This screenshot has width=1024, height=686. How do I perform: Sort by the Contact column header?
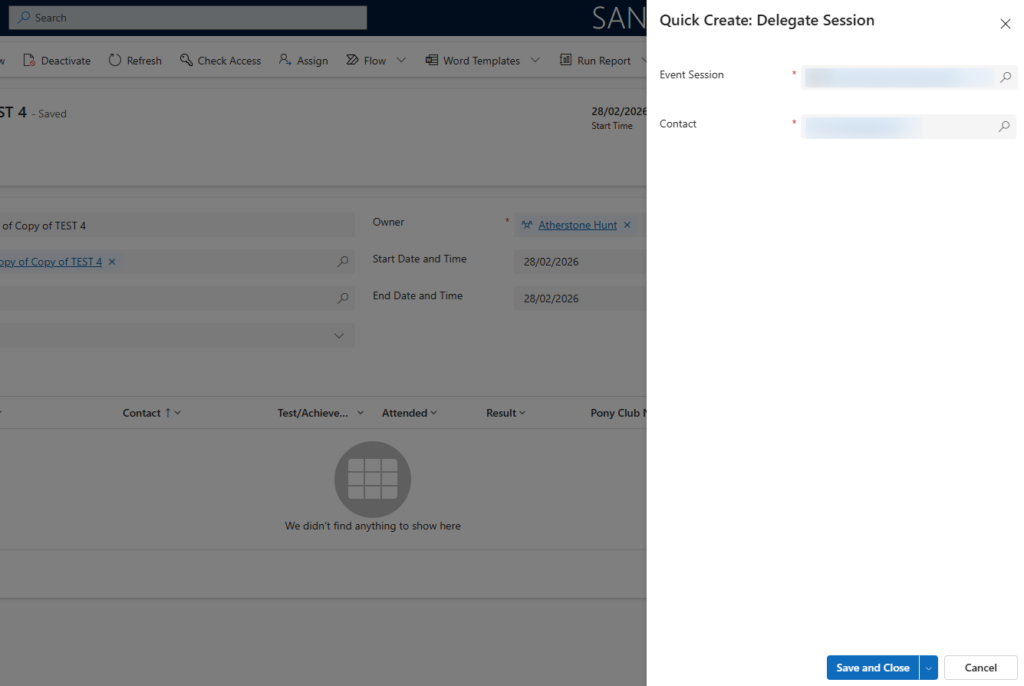141,413
